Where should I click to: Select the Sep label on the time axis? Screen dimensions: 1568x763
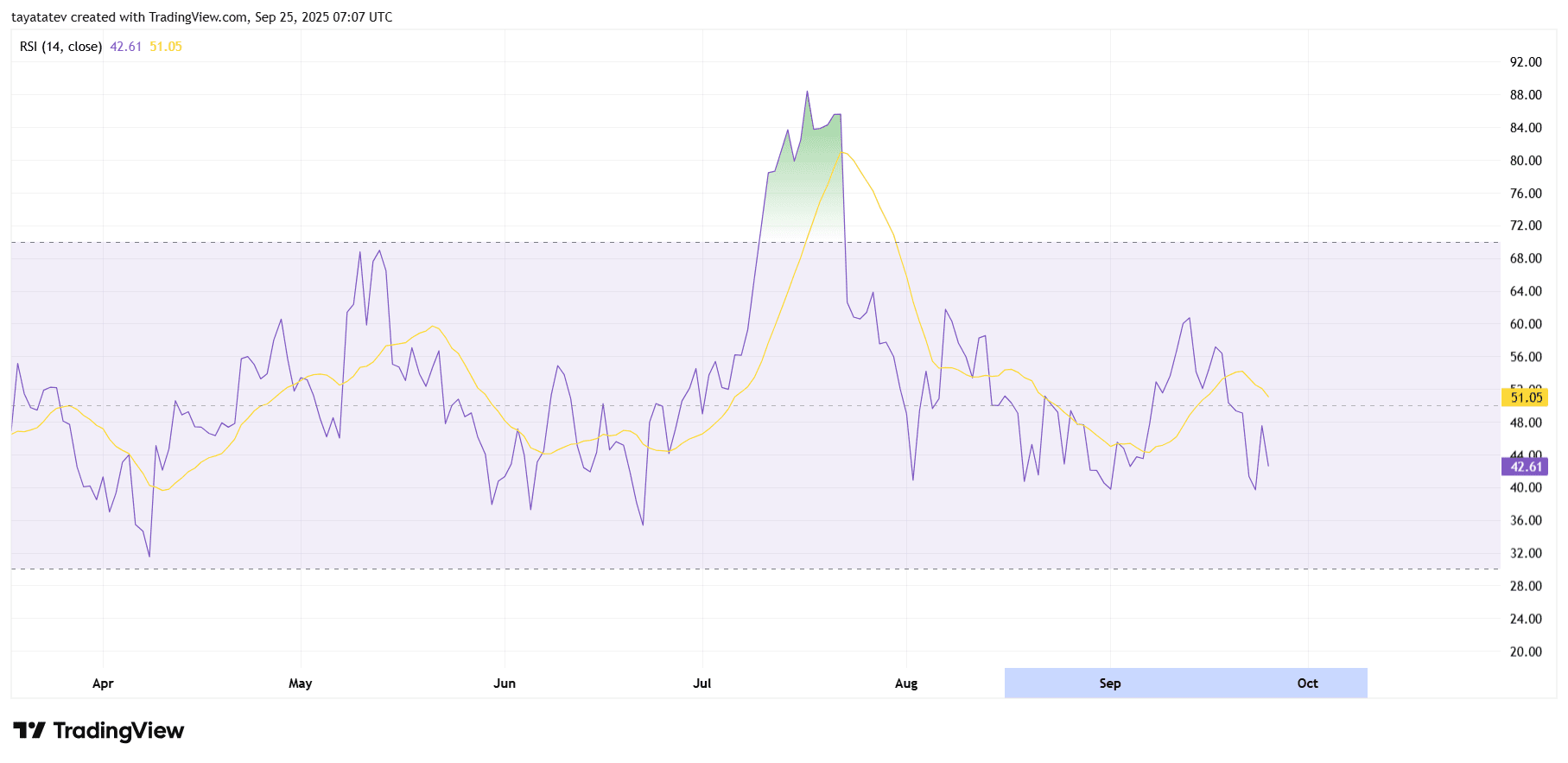pos(1110,684)
